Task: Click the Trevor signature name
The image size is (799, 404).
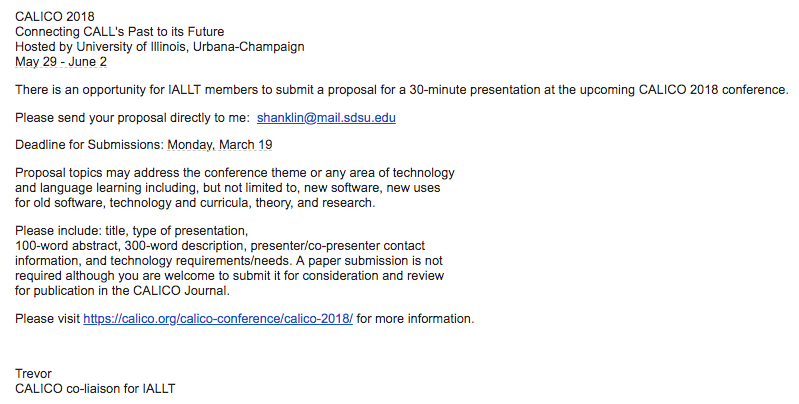Action: [34, 373]
